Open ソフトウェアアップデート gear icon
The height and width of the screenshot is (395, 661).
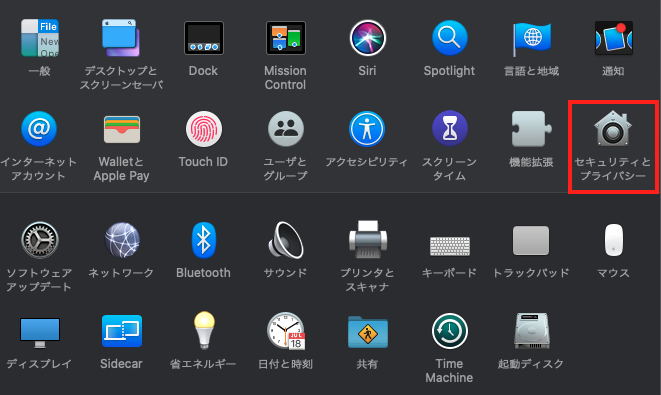(x=40, y=240)
